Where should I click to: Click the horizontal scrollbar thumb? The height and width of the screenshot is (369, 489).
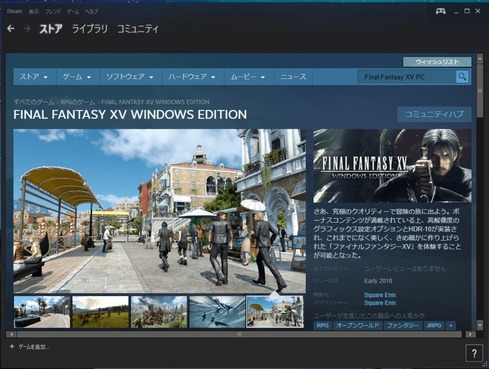tap(239, 334)
